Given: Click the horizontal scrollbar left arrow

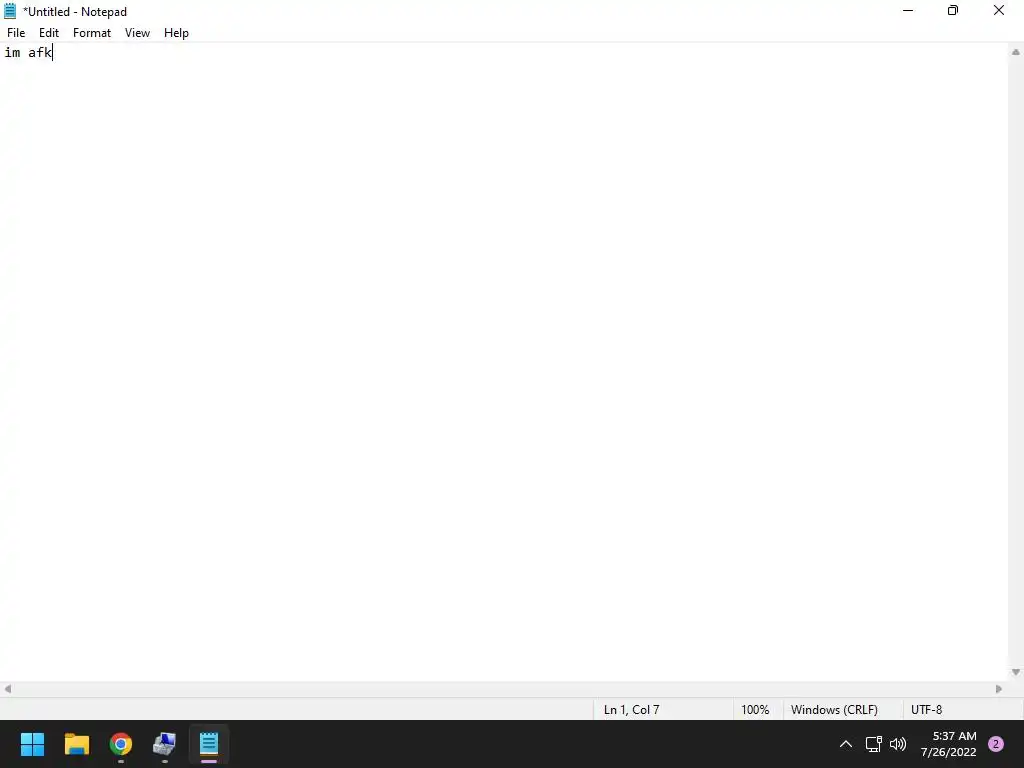Looking at the screenshot, I should pyautogui.click(x=8, y=689).
